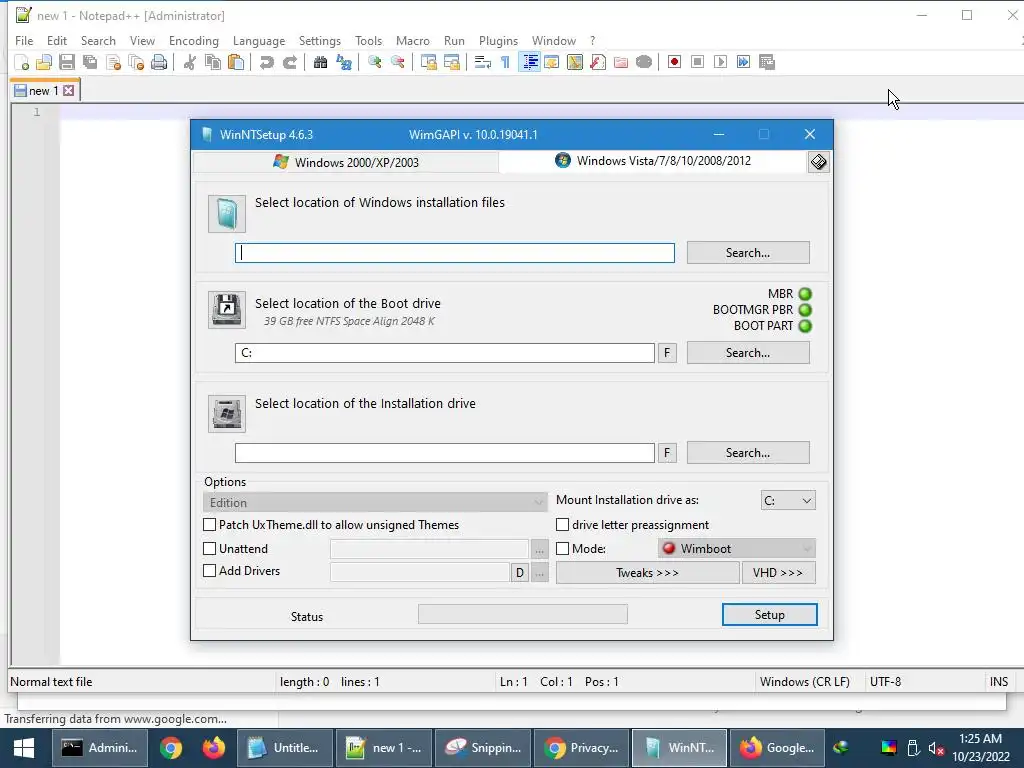Click the Zoom Out magnifier icon

tap(398, 62)
